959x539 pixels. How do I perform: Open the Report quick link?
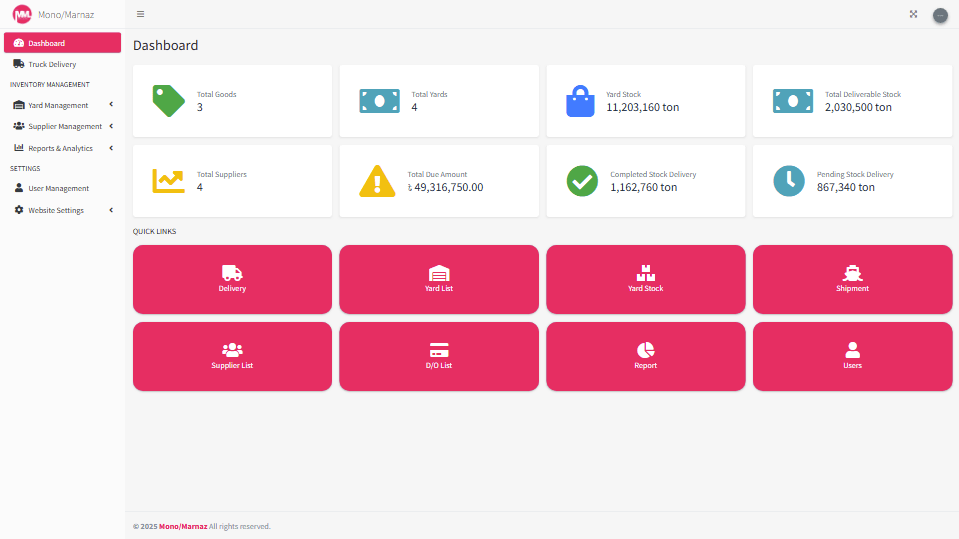point(646,357)
